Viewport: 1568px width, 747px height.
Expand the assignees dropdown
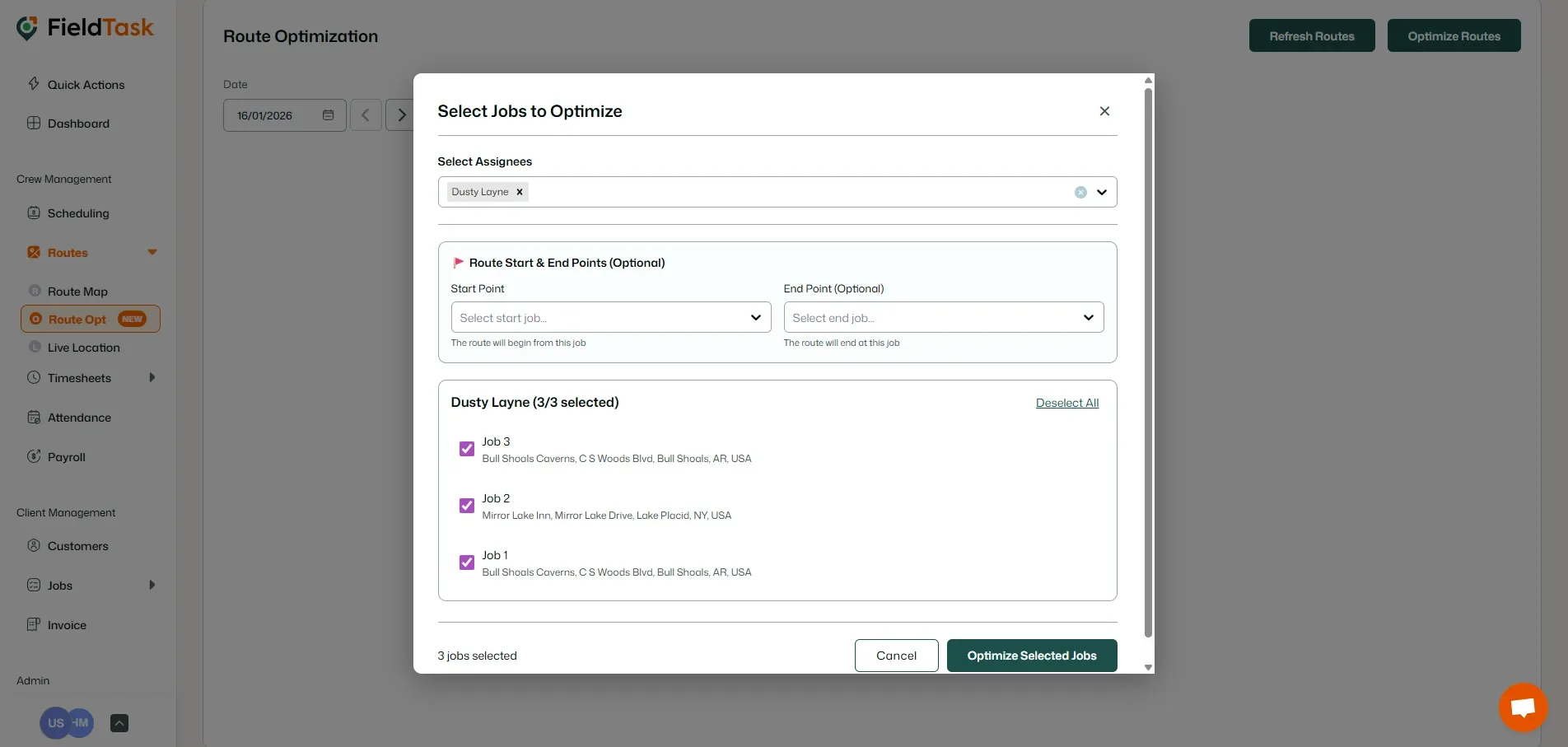coord(1102,192)
